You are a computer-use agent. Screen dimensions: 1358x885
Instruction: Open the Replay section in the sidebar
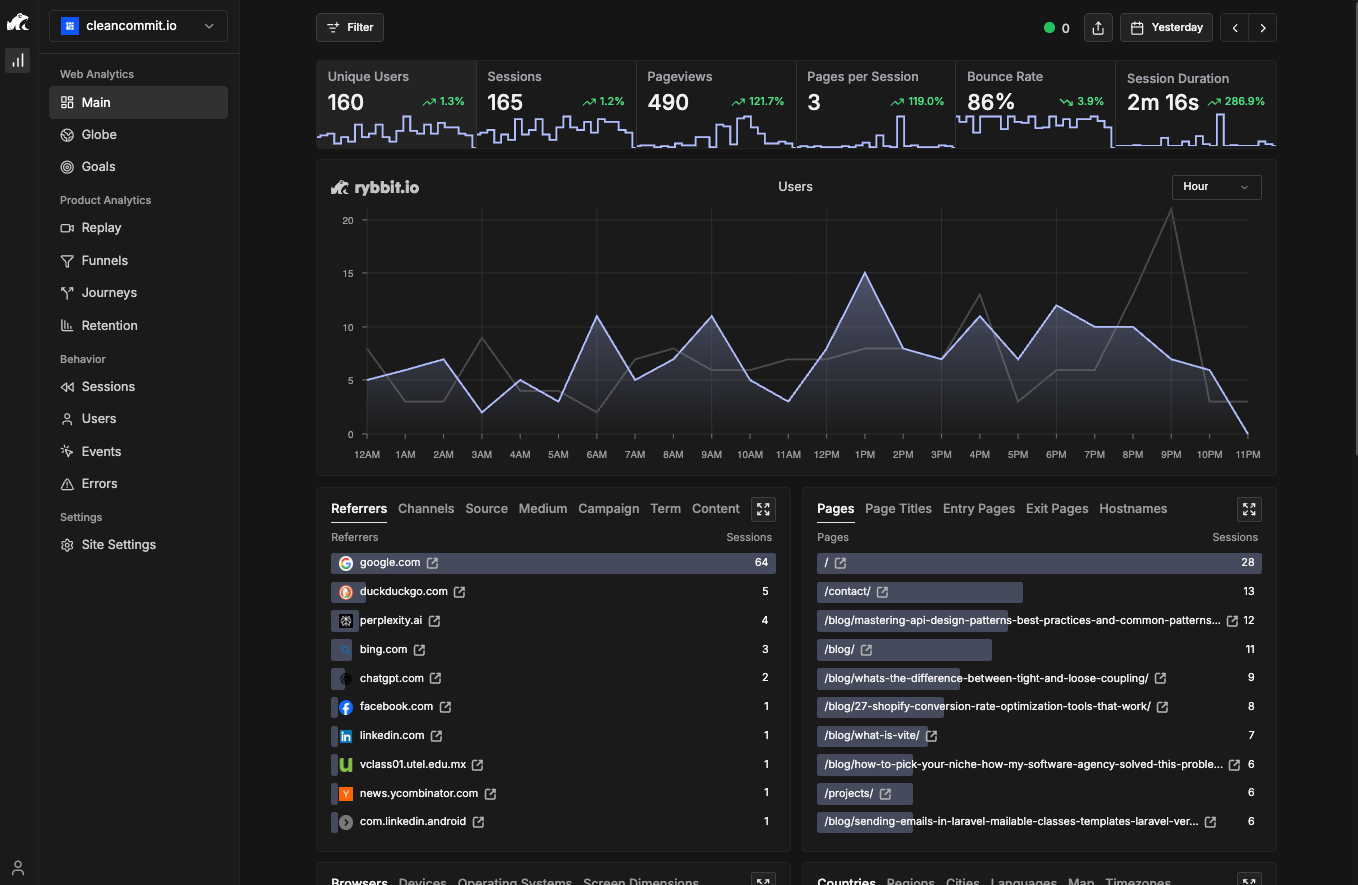click(100, 227)
